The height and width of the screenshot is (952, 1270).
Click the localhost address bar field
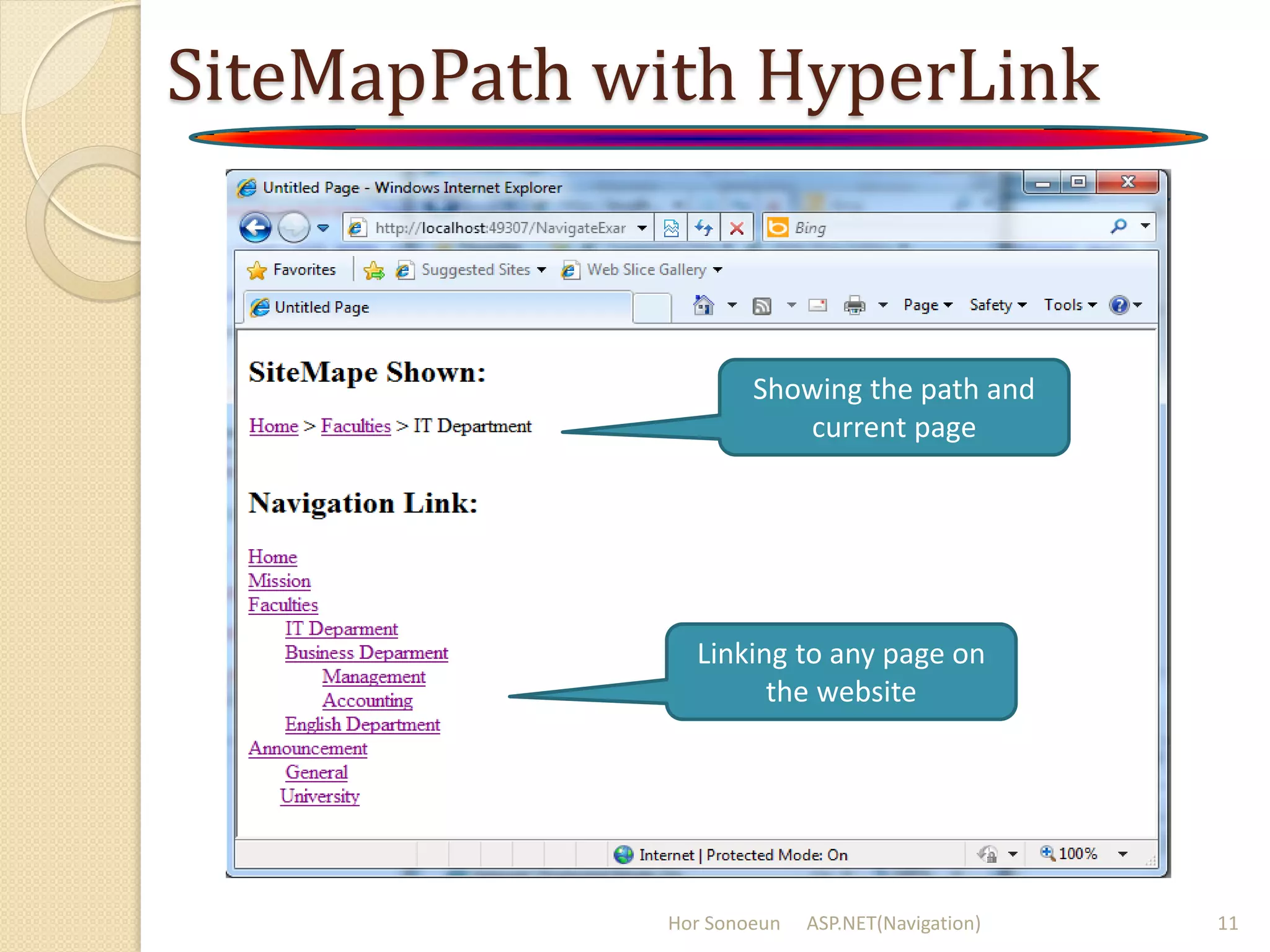tap(498, 227)
